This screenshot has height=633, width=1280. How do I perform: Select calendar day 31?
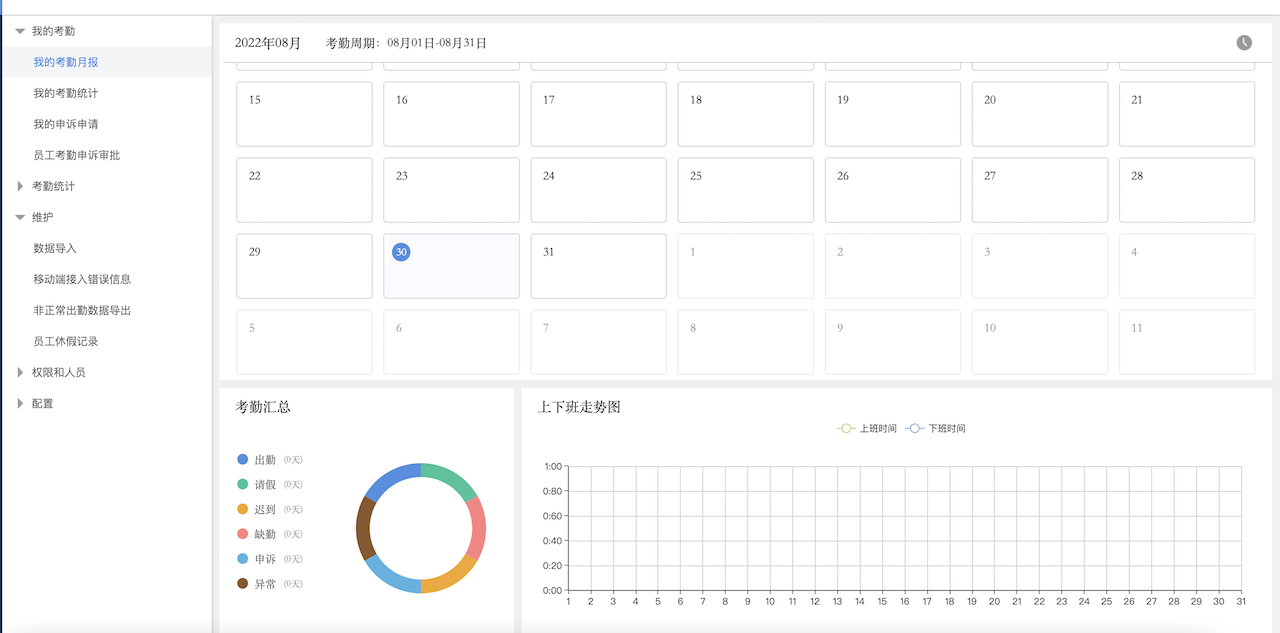[598, 266]
